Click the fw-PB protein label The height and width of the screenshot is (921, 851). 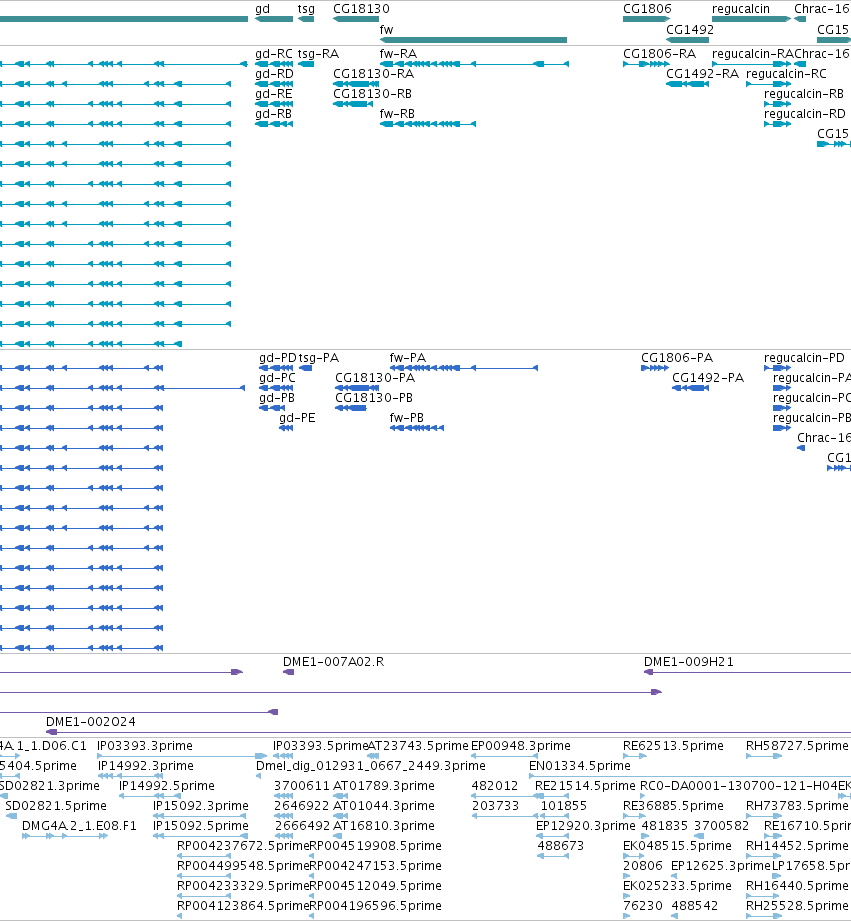tap(406, 418)
